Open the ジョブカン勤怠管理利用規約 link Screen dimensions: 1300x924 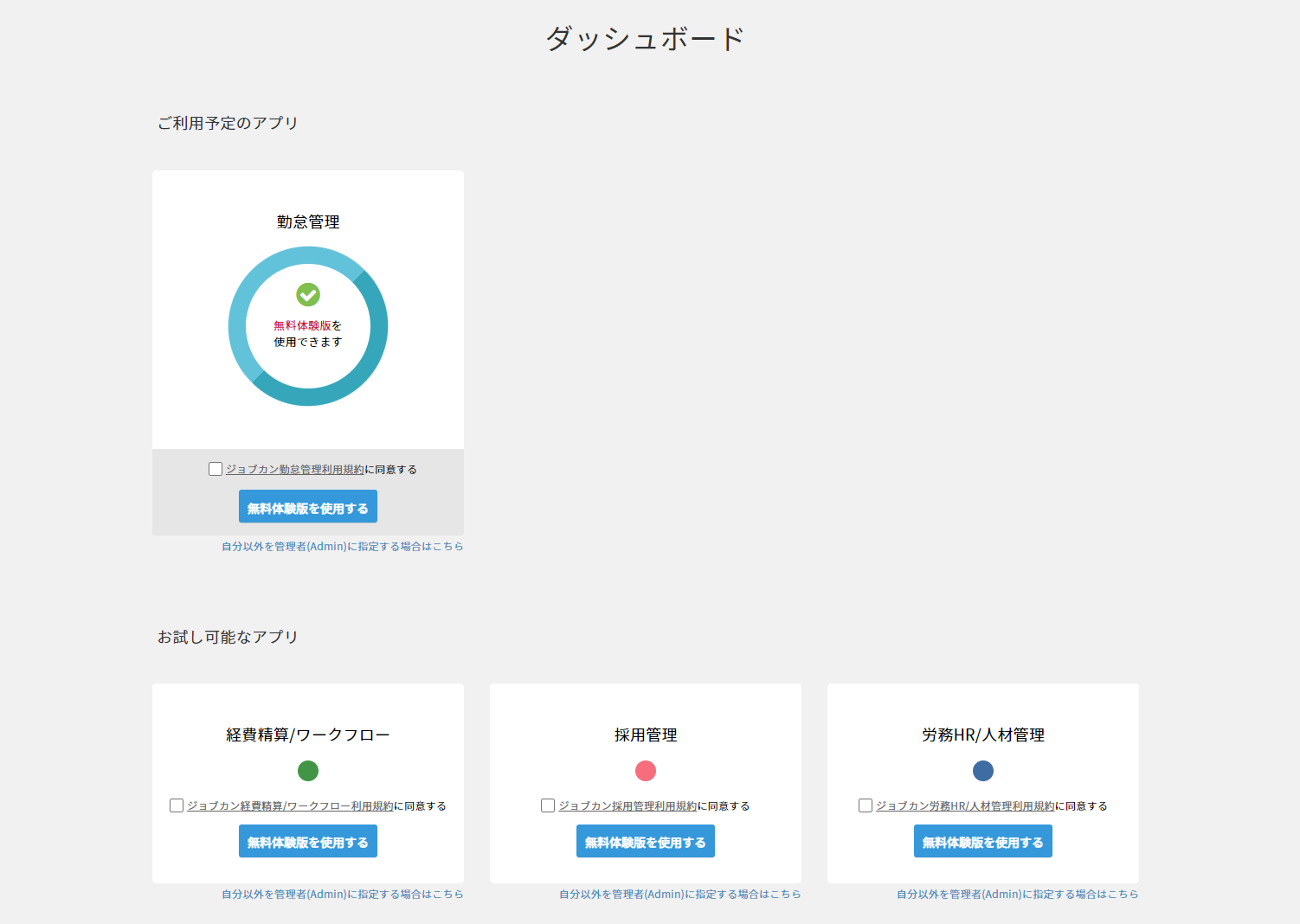point(295,470)
